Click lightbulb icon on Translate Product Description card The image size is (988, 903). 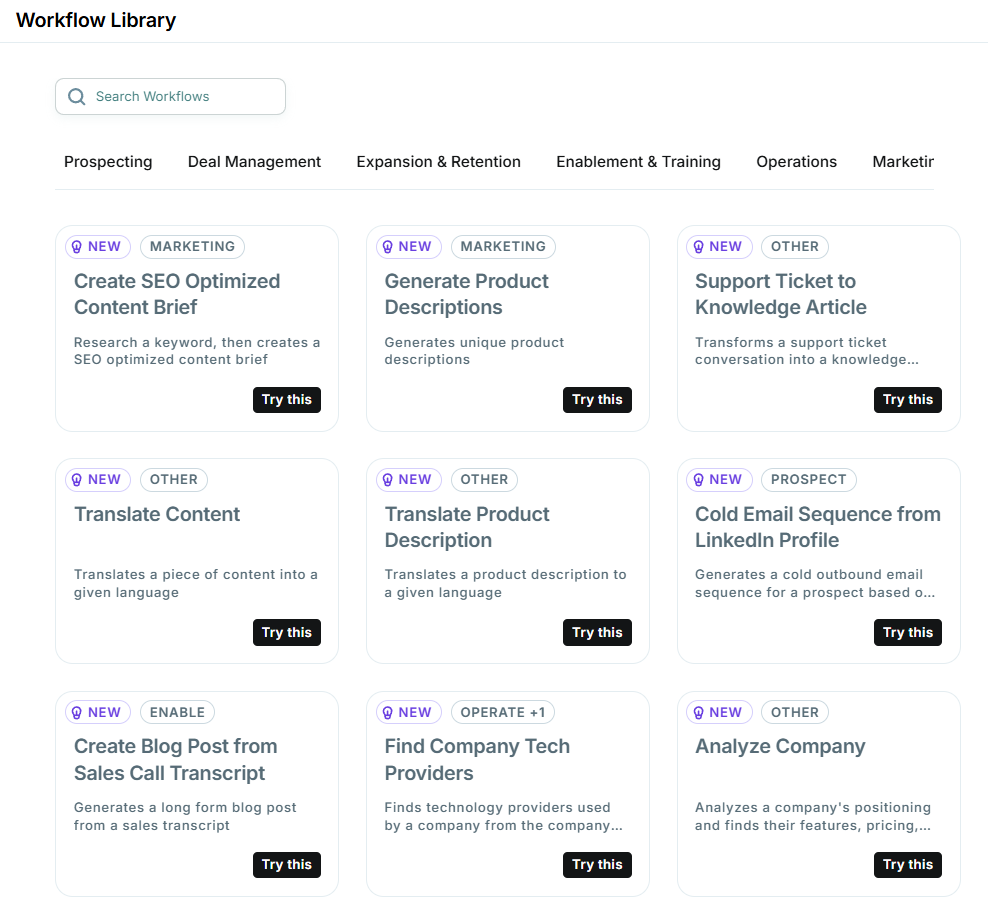coord(388,480)
